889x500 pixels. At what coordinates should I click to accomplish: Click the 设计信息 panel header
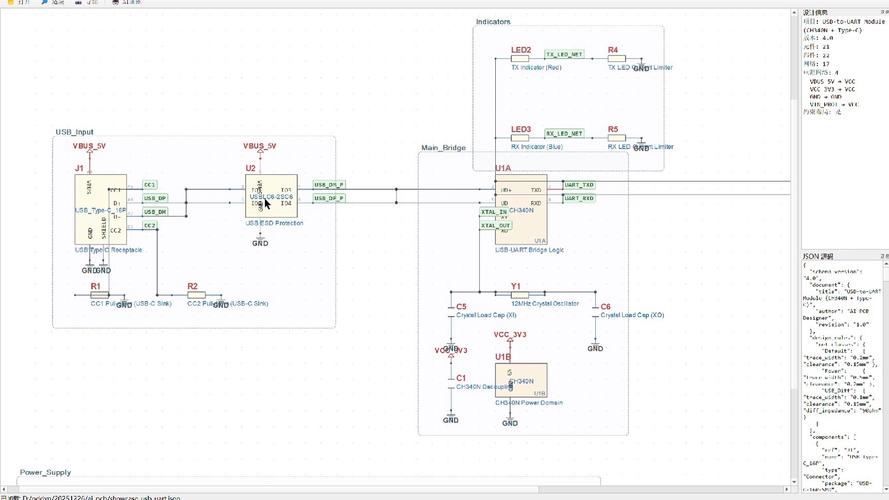tap(815, 12)
